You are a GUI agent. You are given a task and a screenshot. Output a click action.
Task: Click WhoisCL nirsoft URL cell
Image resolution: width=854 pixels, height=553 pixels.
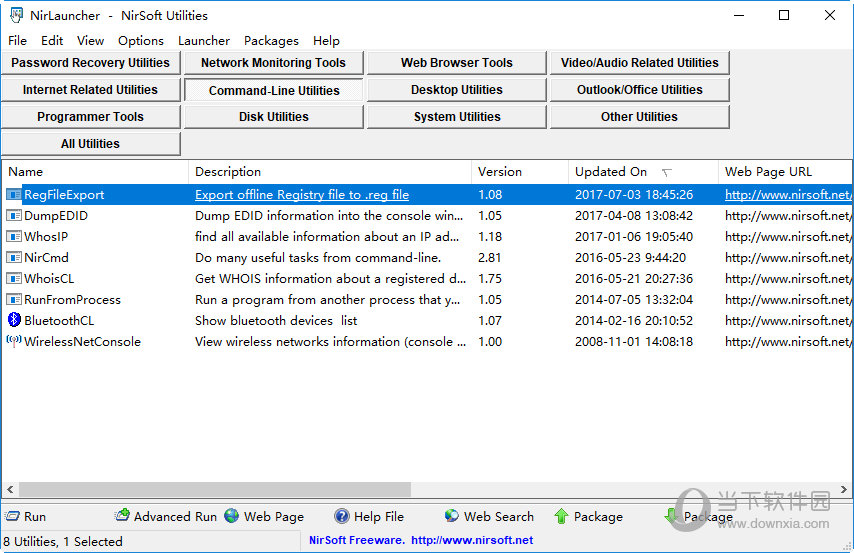pyautogui.click(x=788, y=278)
